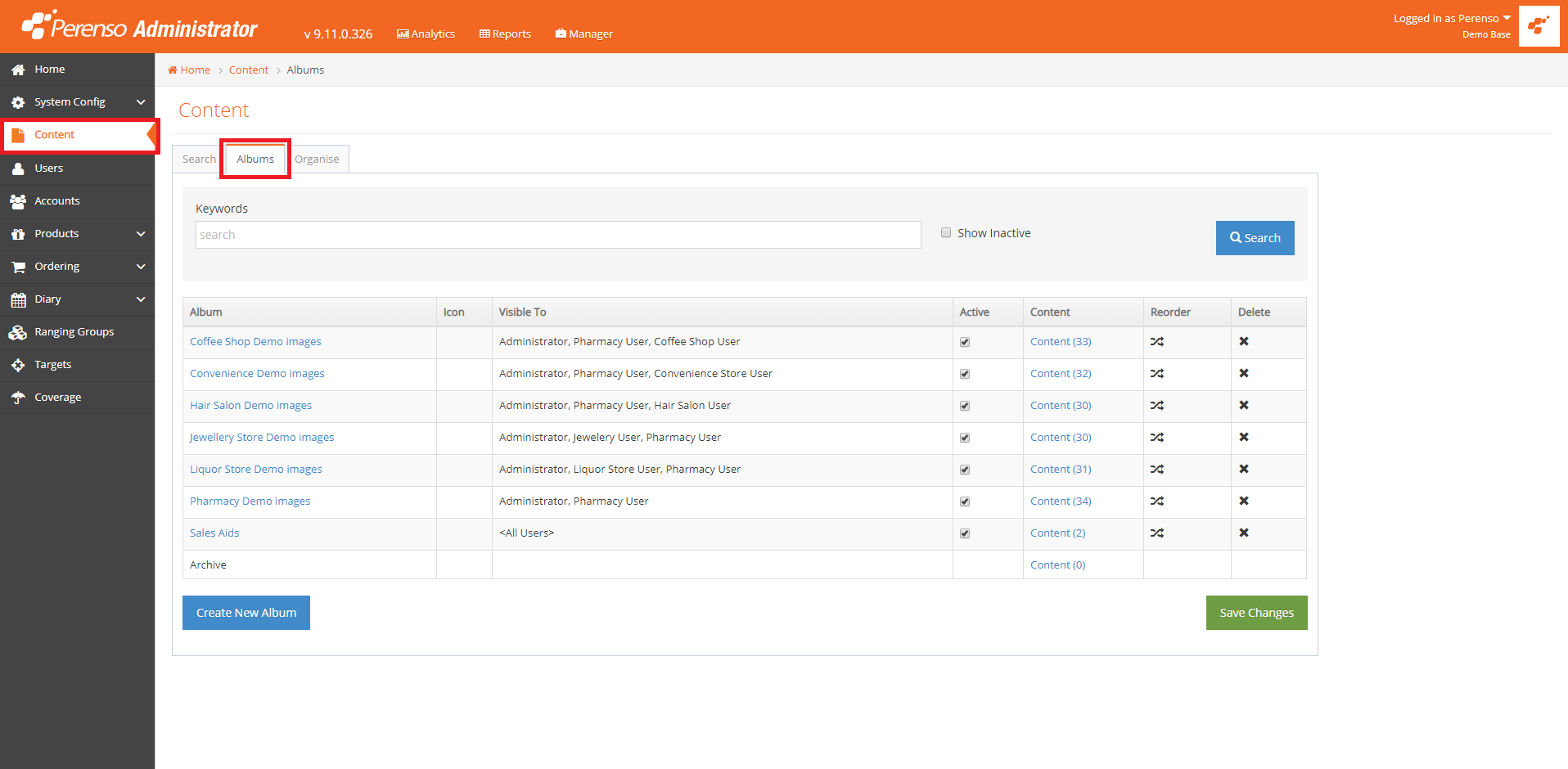Switch to the Albums tab
Screen dimensions: 1568x769
coord(255,160)
